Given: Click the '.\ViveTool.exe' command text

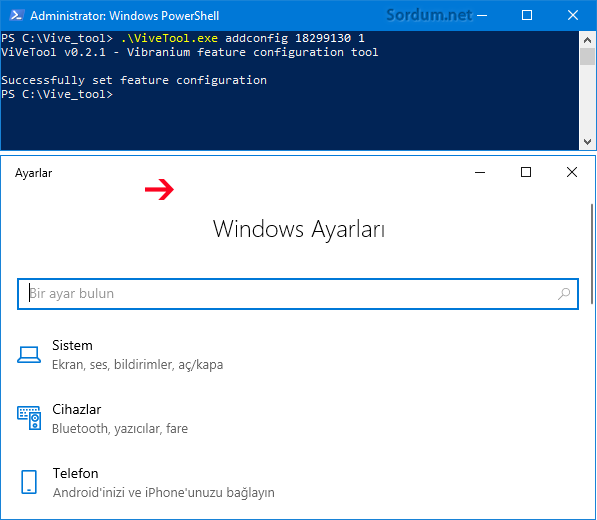Looking at the screenshot, I should click(x=169, y=38).
